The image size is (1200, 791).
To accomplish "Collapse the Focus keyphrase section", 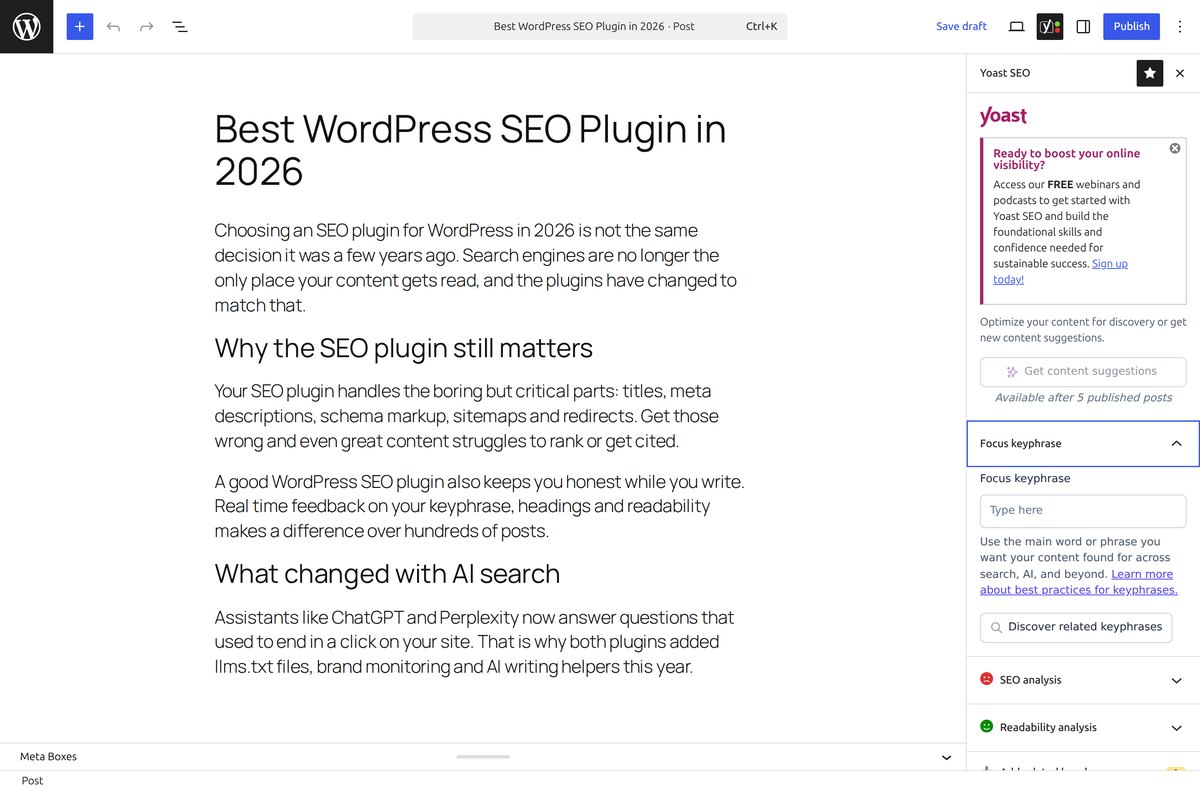I will click(x=1083, y=443).
